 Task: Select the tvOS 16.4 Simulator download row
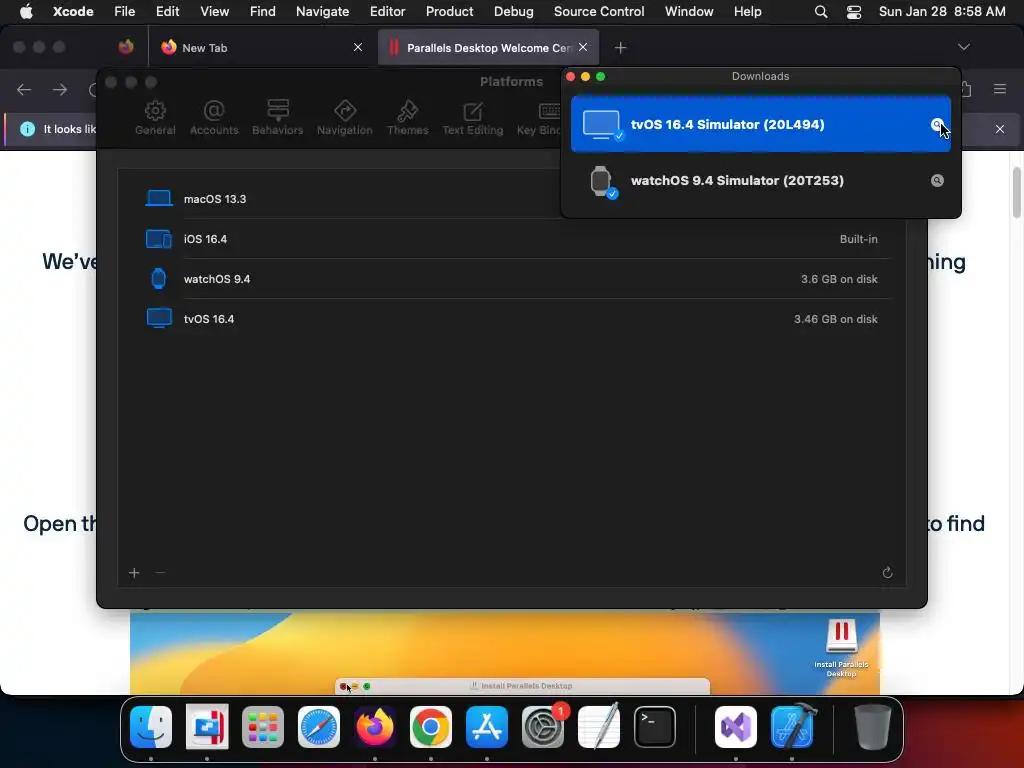click(761, 124)
